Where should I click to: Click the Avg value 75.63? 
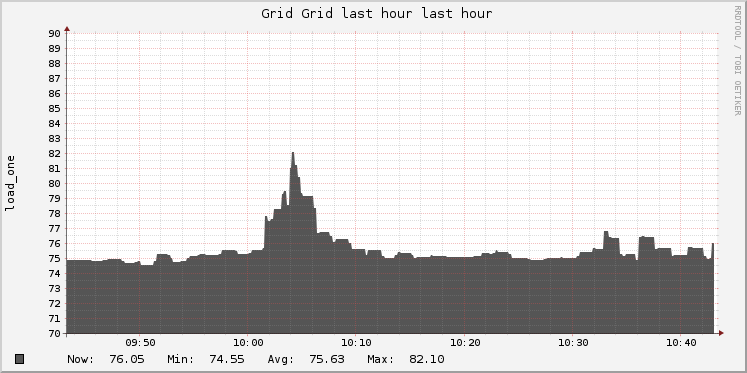click(326, 359)
